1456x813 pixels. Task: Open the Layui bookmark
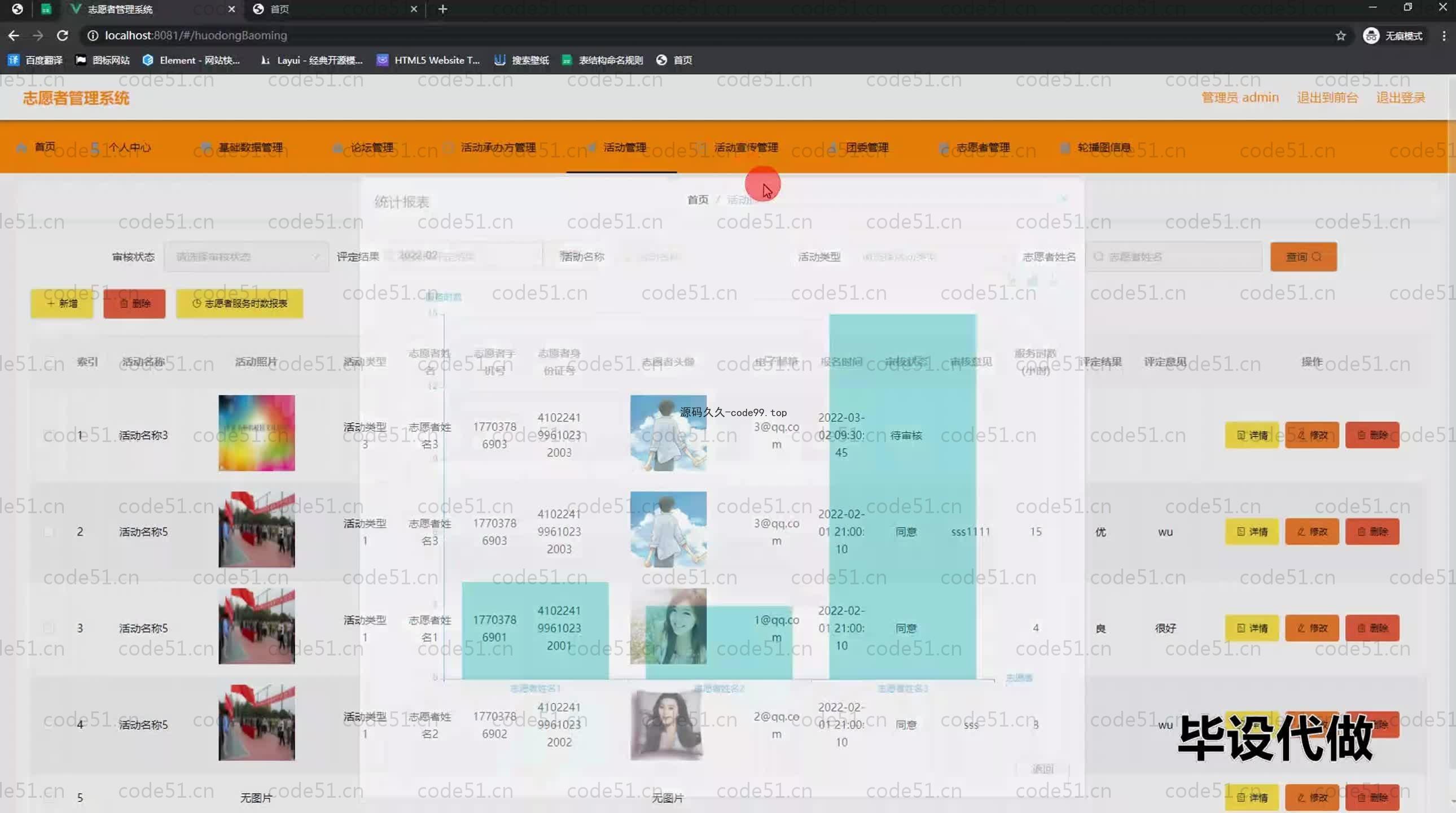point(311,60)
